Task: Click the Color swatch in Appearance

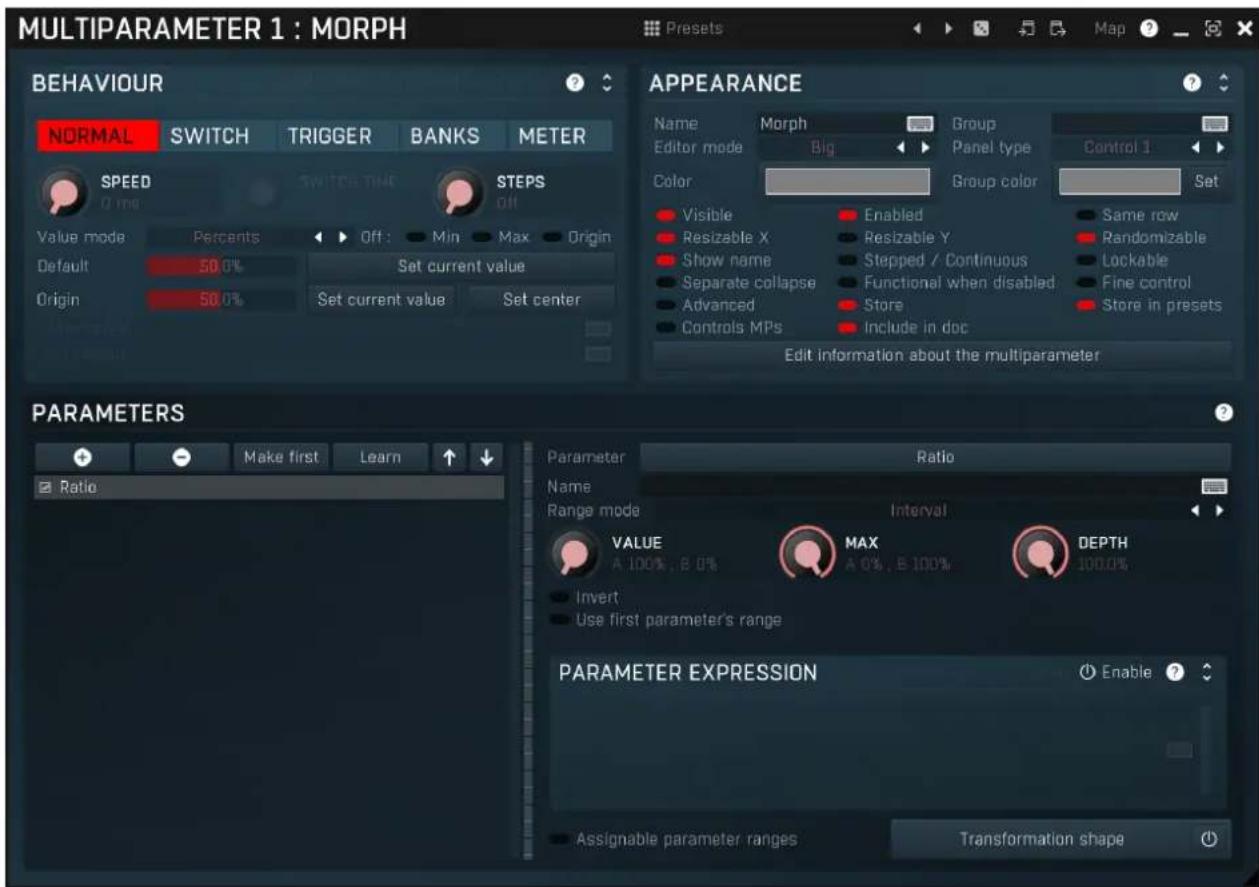Action: tap(847, 181)
